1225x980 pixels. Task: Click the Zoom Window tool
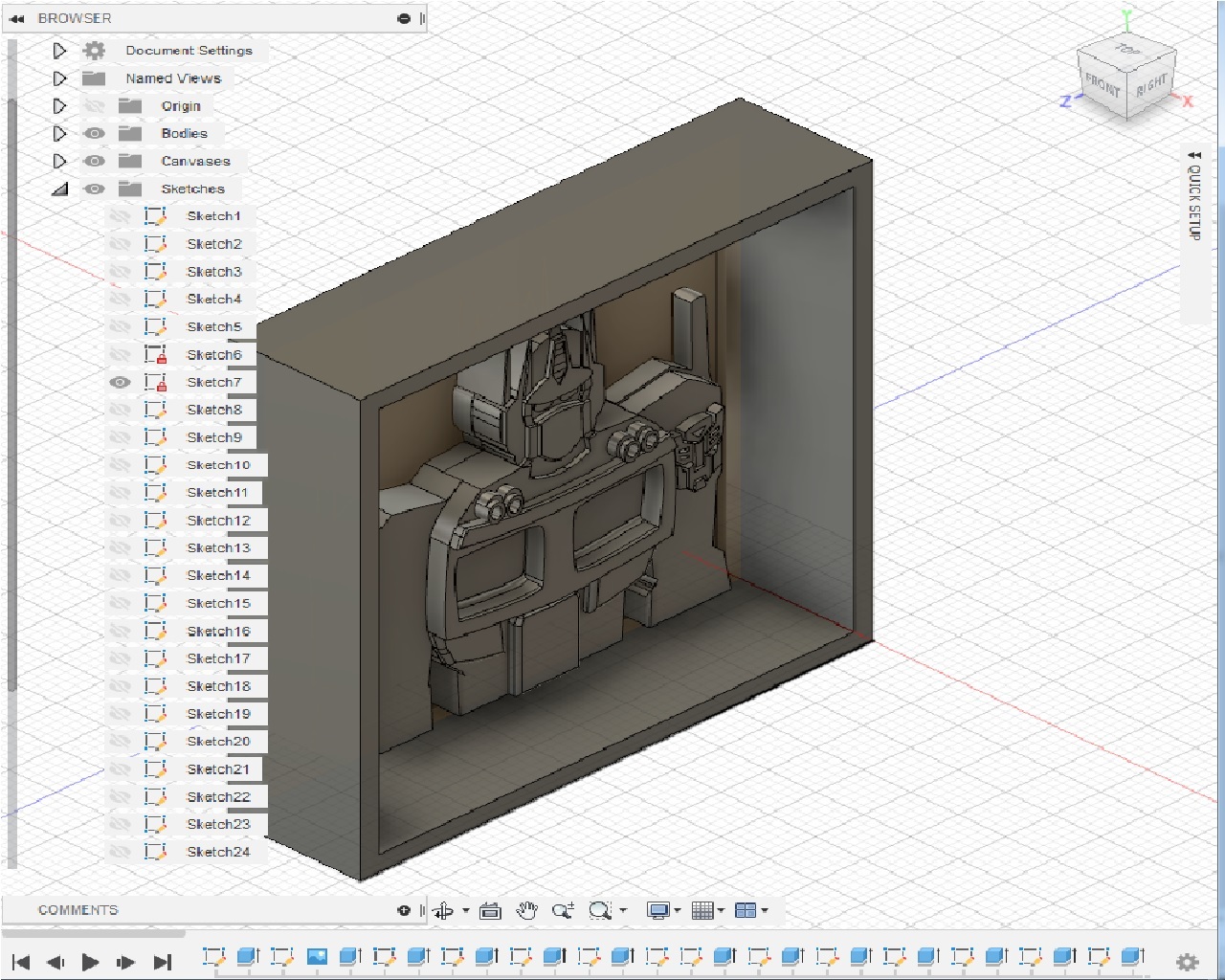pos(563,911)
